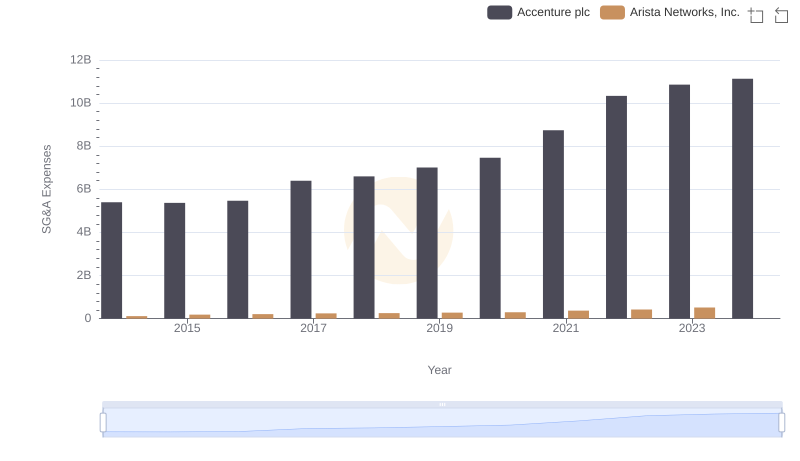Image resolution: width=800 pixels, height=461 pixels.
Task: Select Arista Networks bar for 2021
Action: click(579, 315)
